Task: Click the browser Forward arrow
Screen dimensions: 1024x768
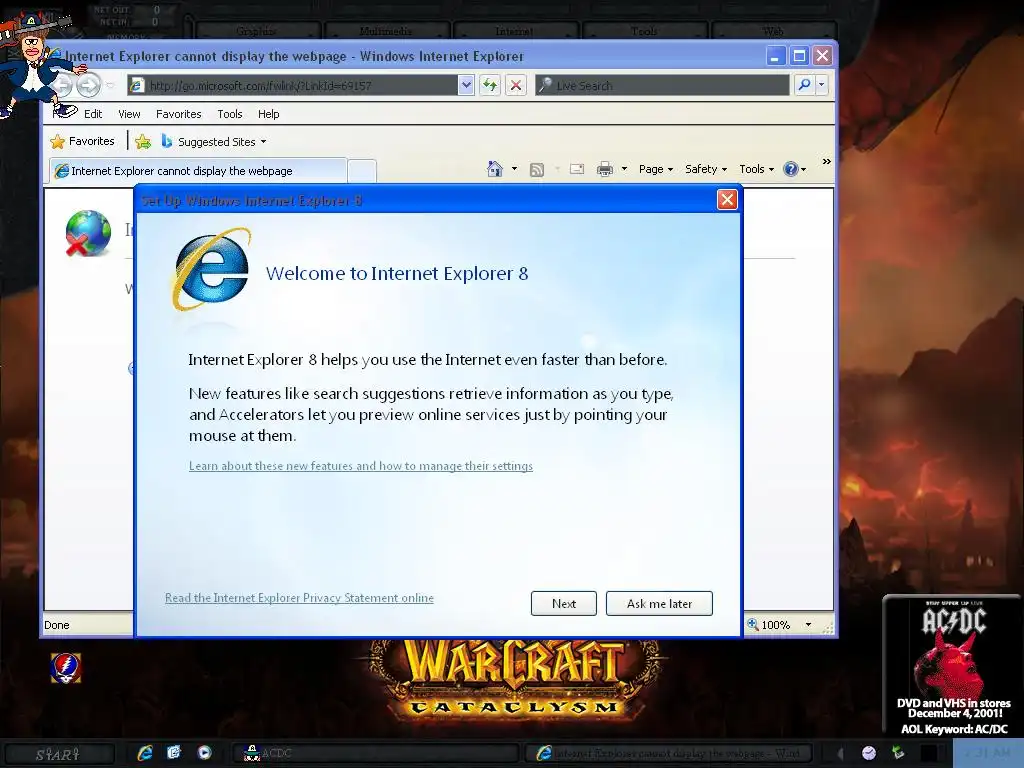Action: coord(88,85)
